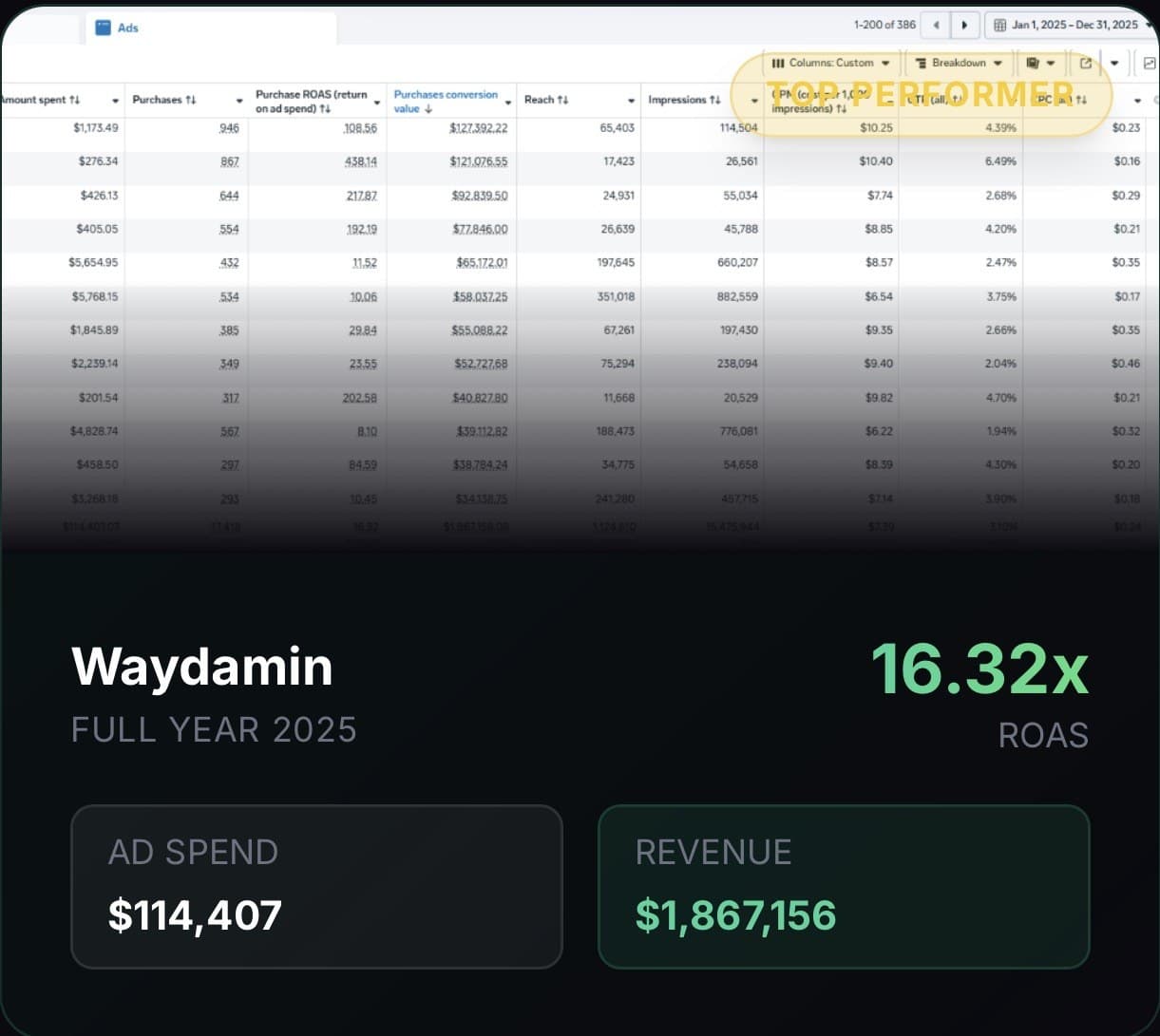Select the Ad Spend $114,407 card
The height and width of the screenshot is (1036, 1160).
(x=316, y=887)
